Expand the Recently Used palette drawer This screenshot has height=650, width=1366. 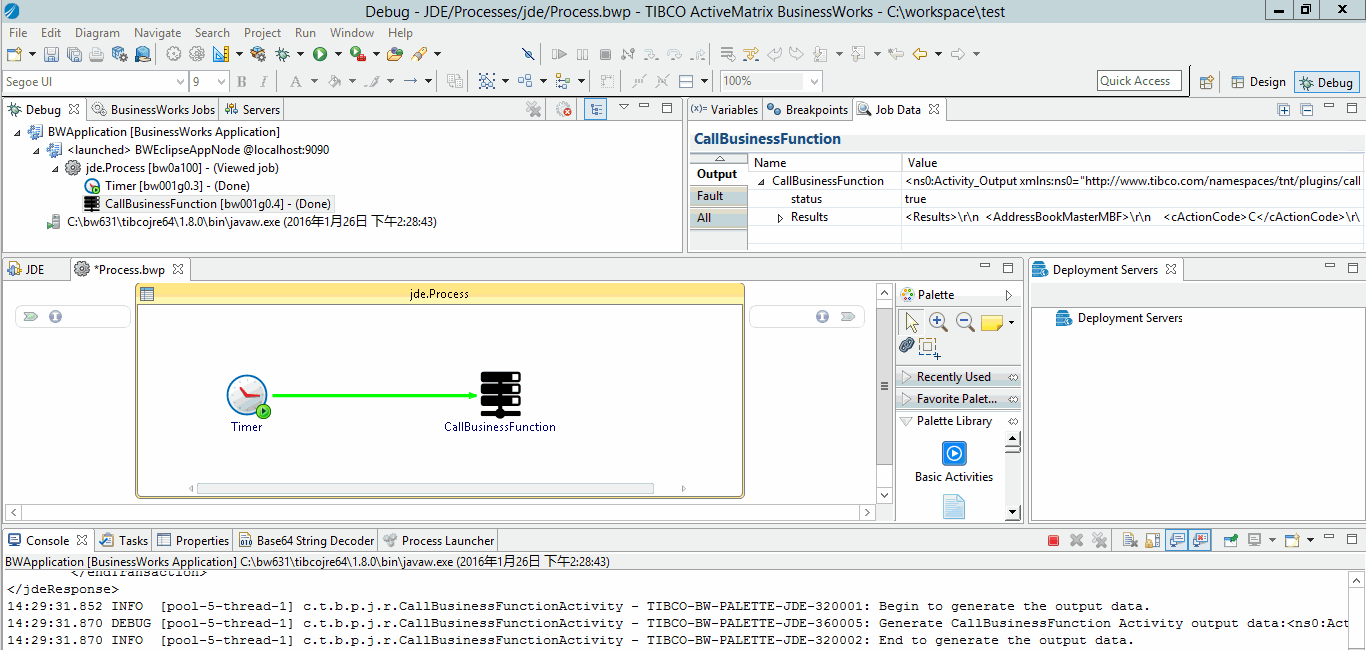pos(953,377)
